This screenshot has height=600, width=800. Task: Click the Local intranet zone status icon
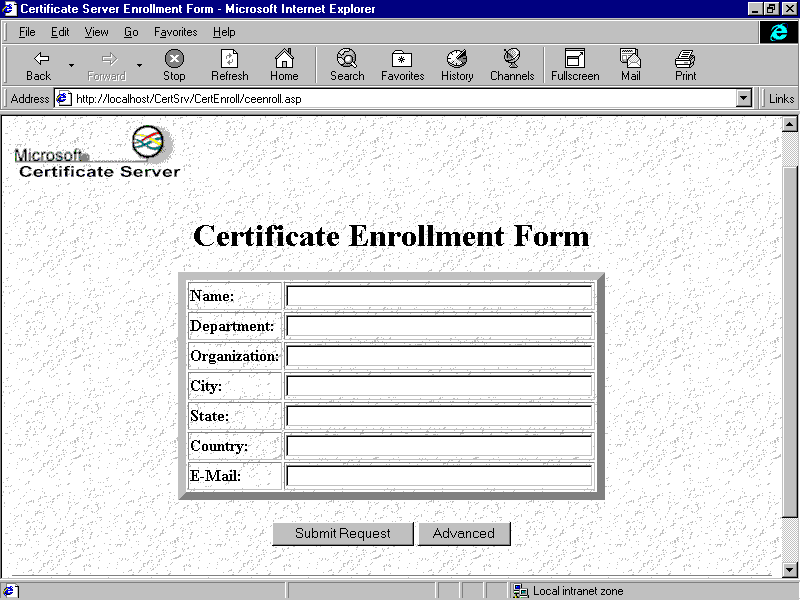tap(520, 591)
